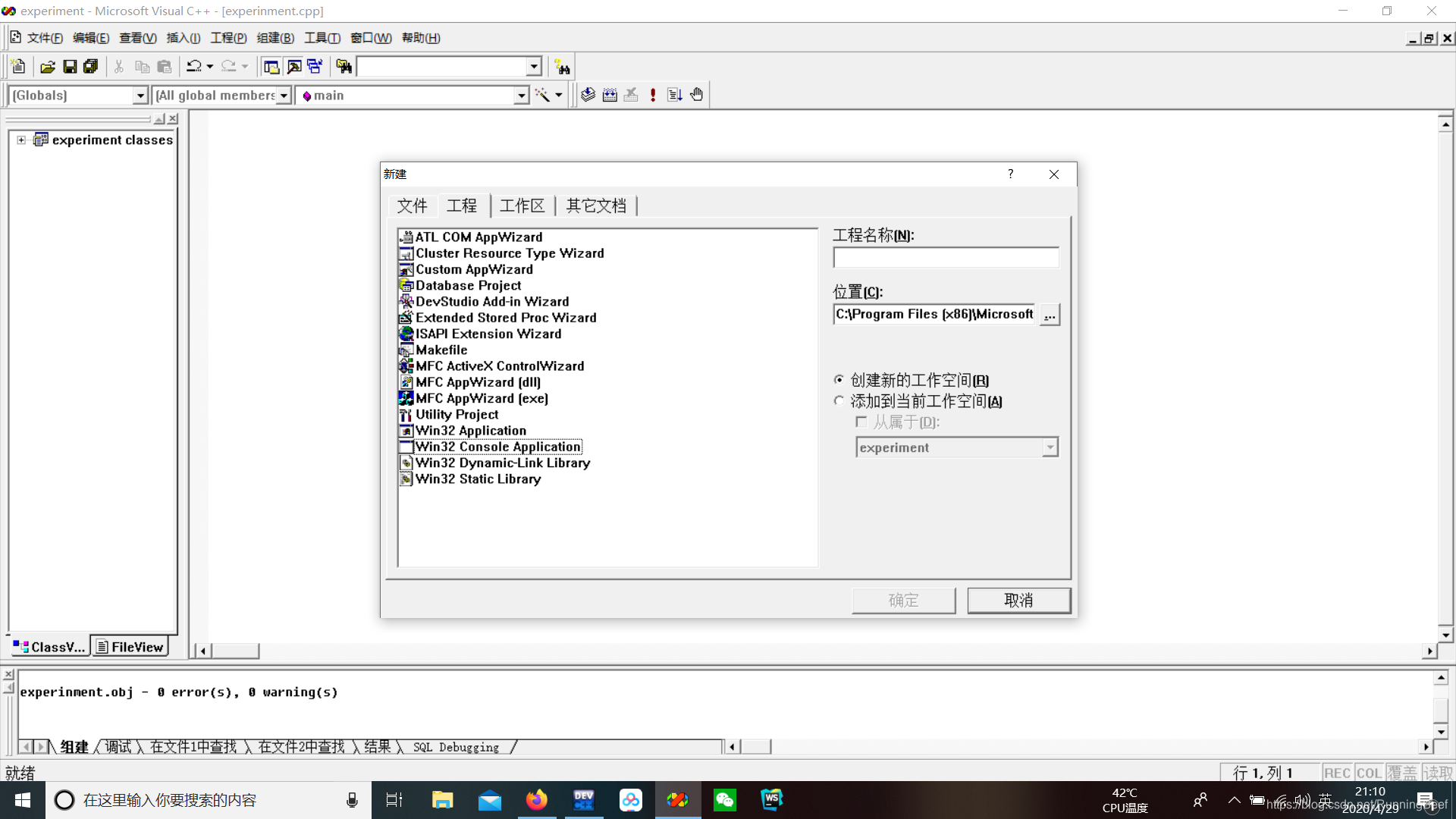Open Task View on the taskbar

click(x=394, y=800)
